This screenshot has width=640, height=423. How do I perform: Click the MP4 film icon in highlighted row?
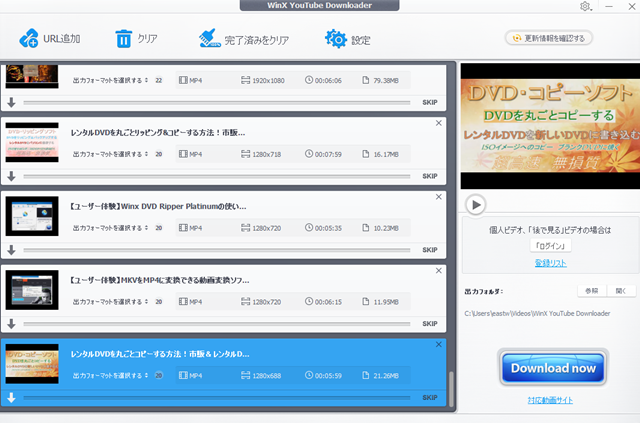183,375
